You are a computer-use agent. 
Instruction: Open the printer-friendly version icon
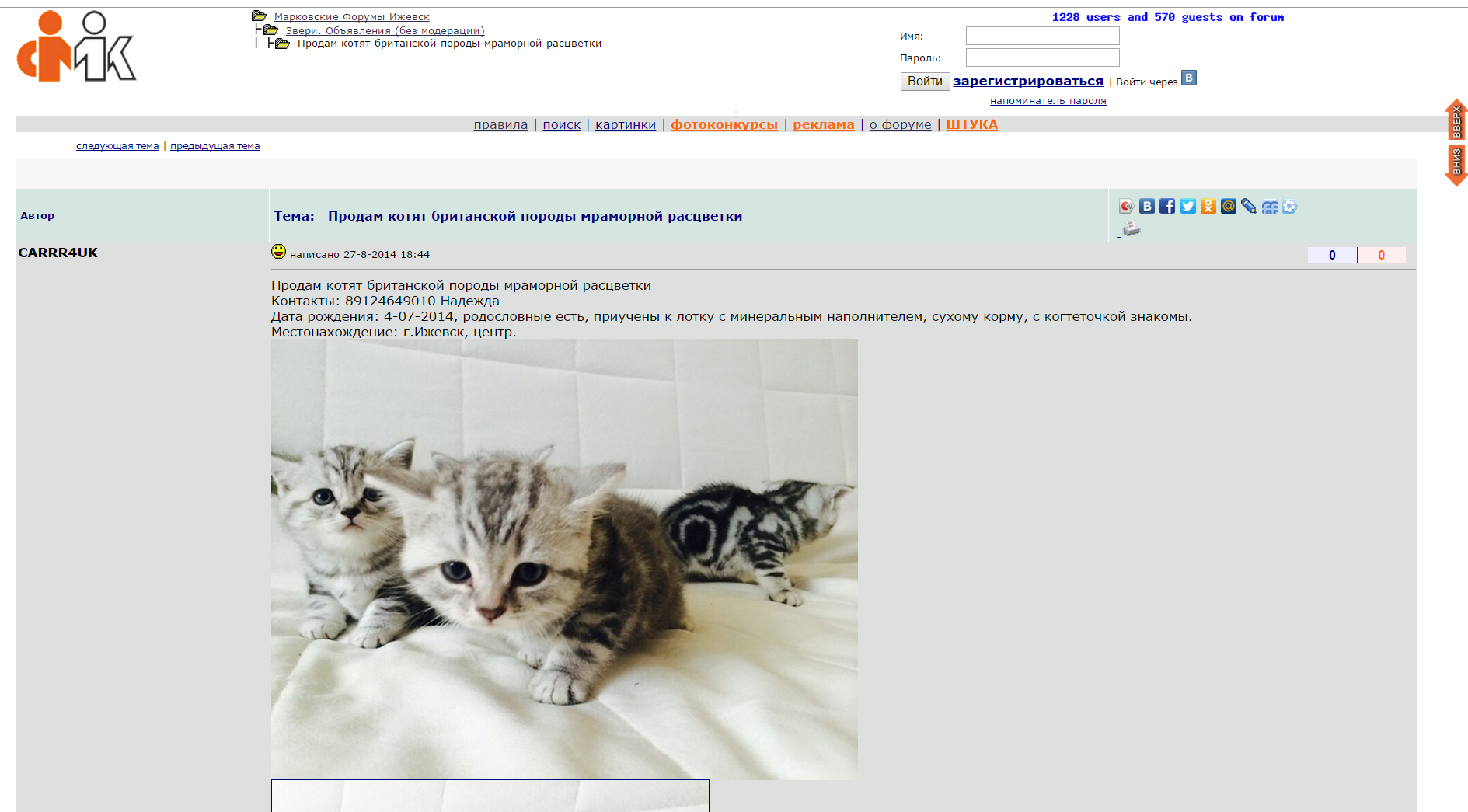pyautogui.click(x=1132, y=228)
